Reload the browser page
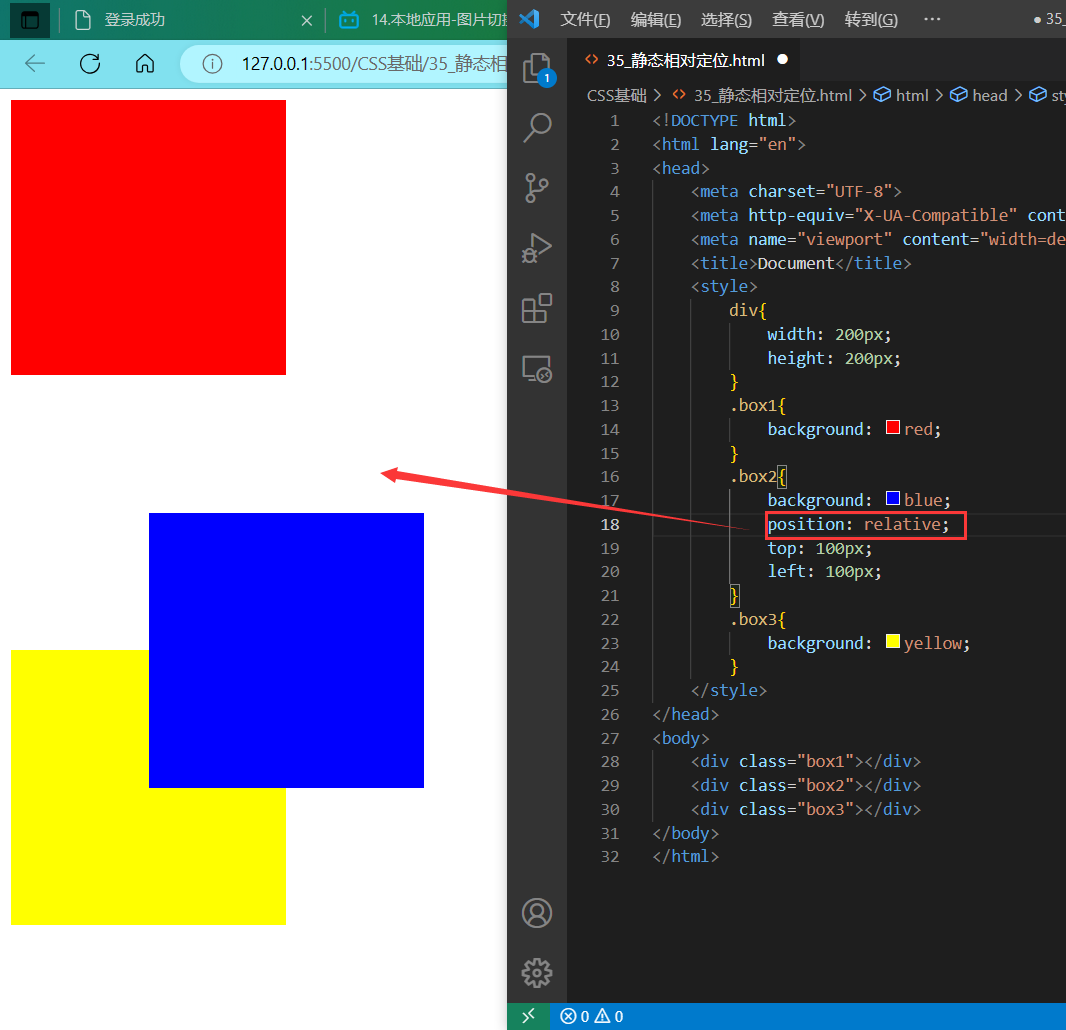Image resolution: width=1066 pixels, height=1030 pixels. 90,64
